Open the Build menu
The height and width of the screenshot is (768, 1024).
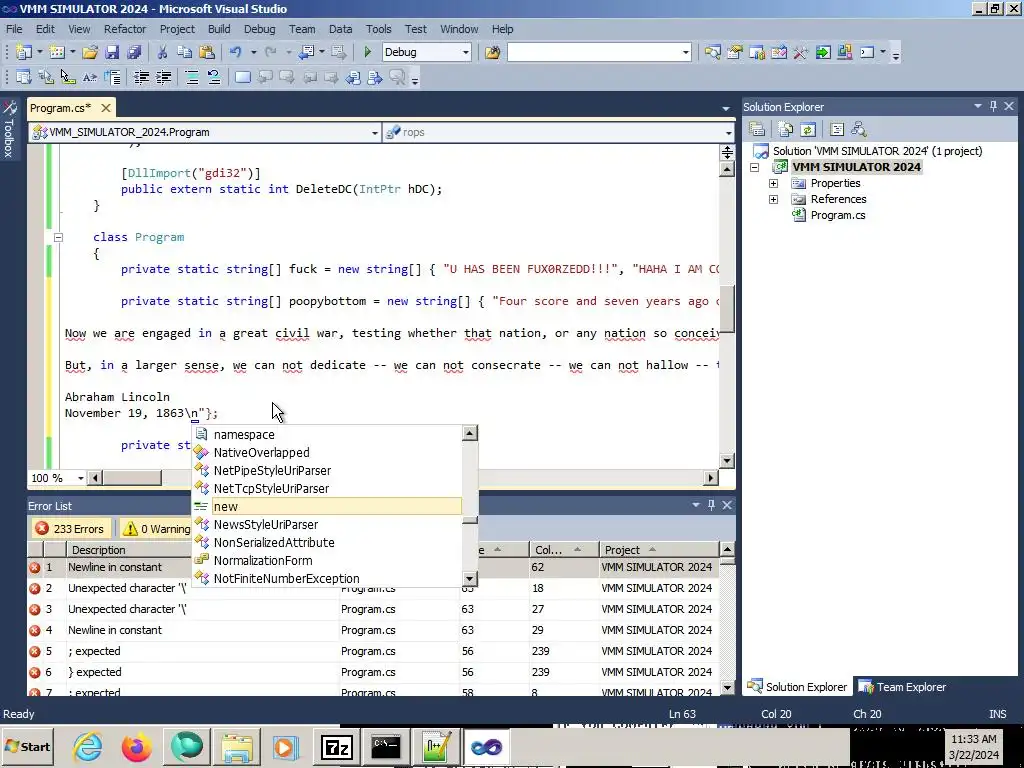219,29
